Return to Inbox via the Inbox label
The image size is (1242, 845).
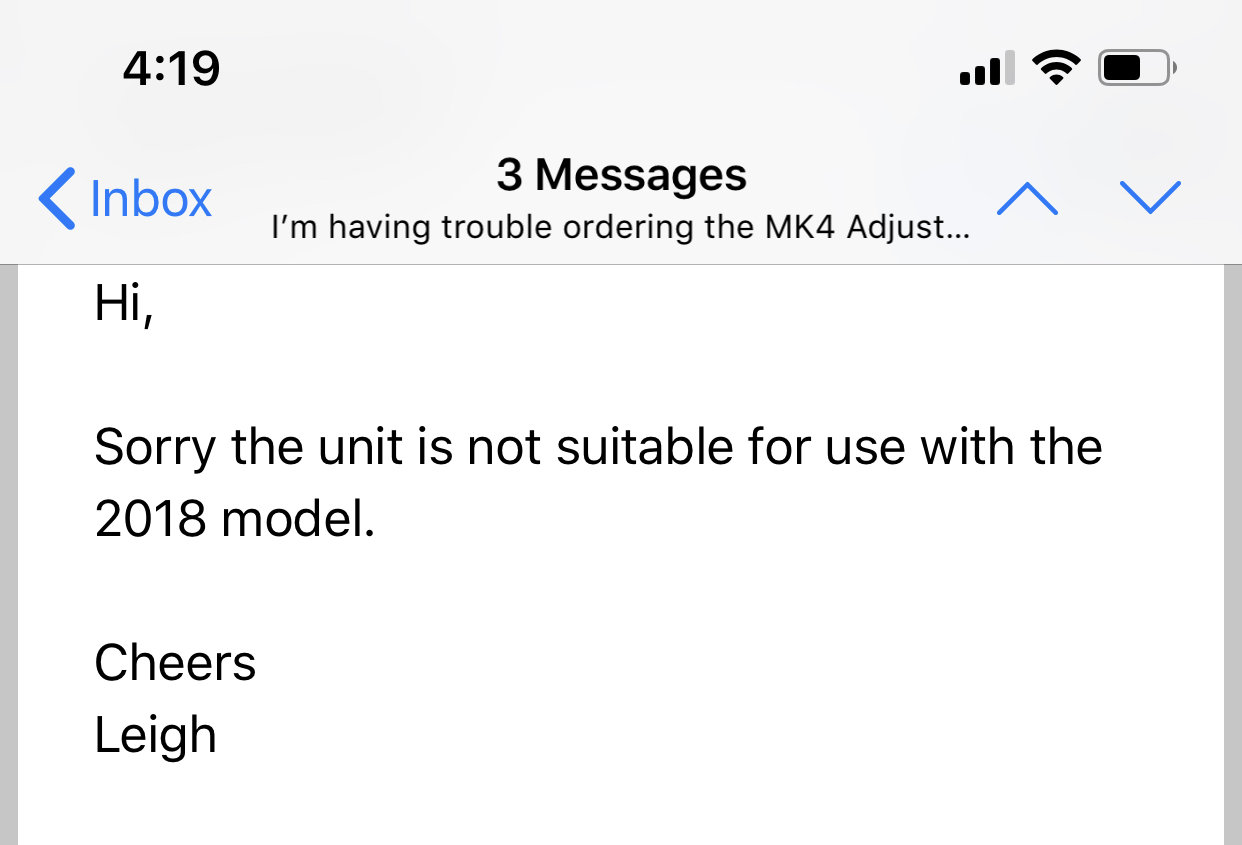[151, 198]
